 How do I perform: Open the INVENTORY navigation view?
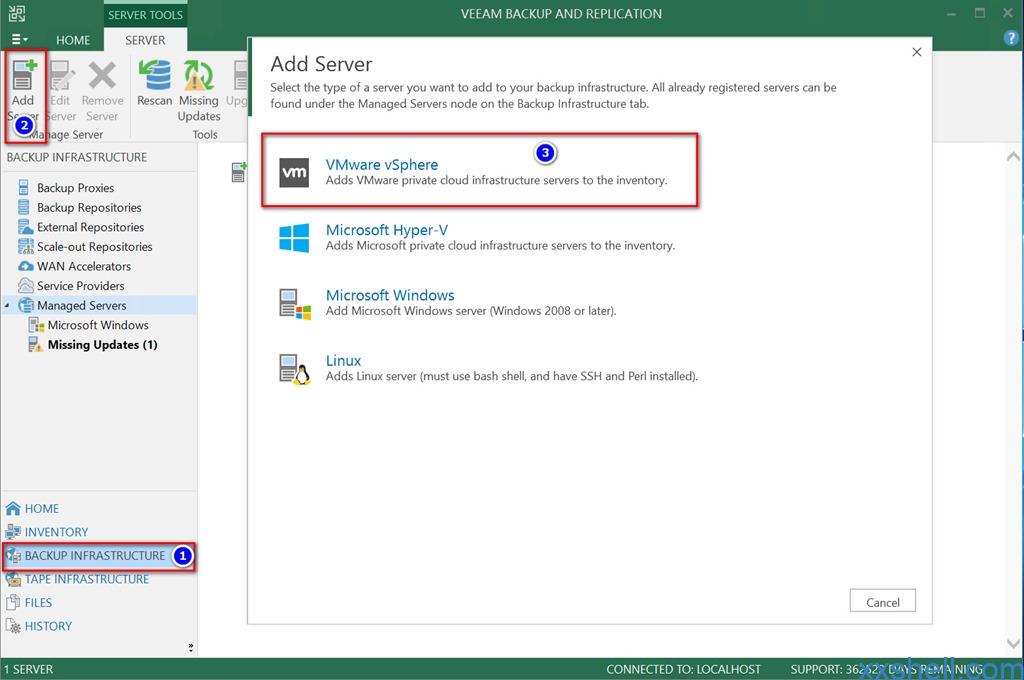pyautogui.click(x=56, y=532)
